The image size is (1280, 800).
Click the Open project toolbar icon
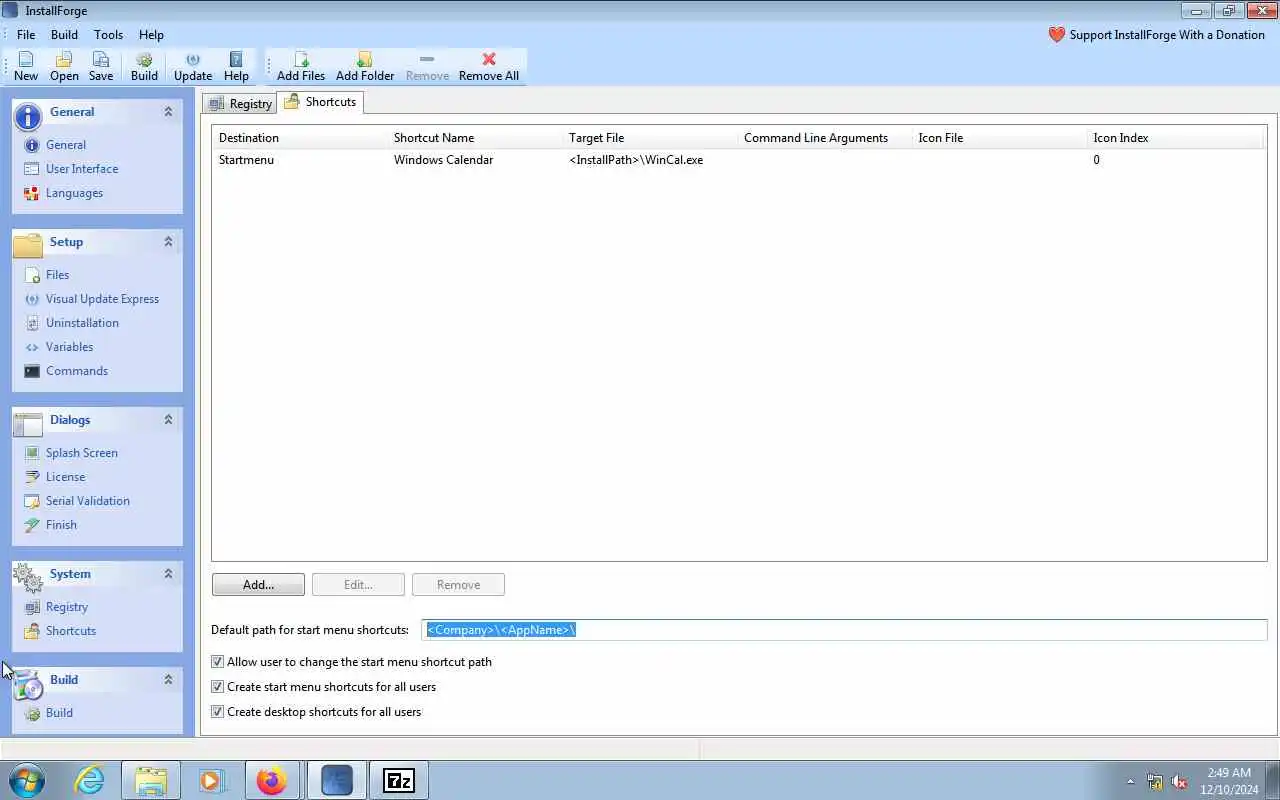[64, 67]
